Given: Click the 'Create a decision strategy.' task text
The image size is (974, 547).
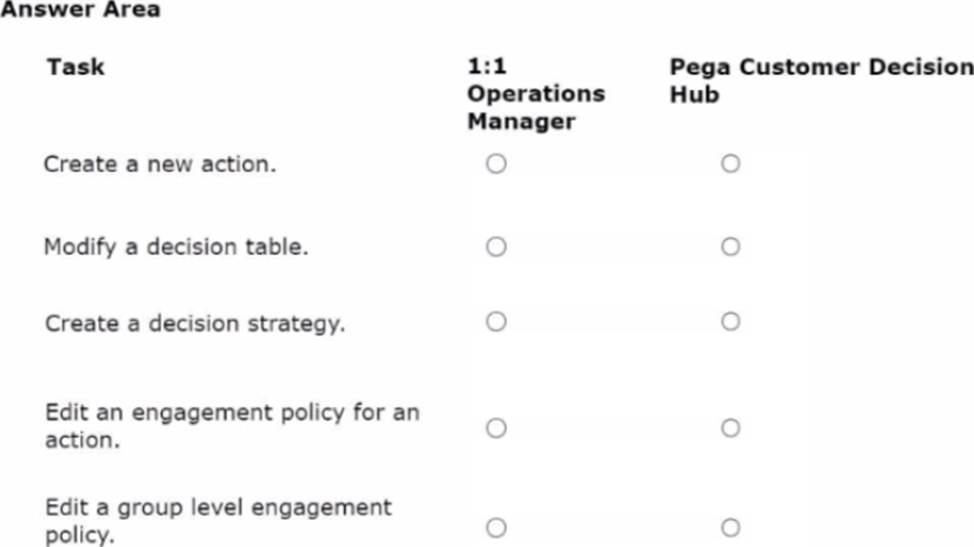Looking at the screenshot, I should pyautogui.click(x=194, y=324).
